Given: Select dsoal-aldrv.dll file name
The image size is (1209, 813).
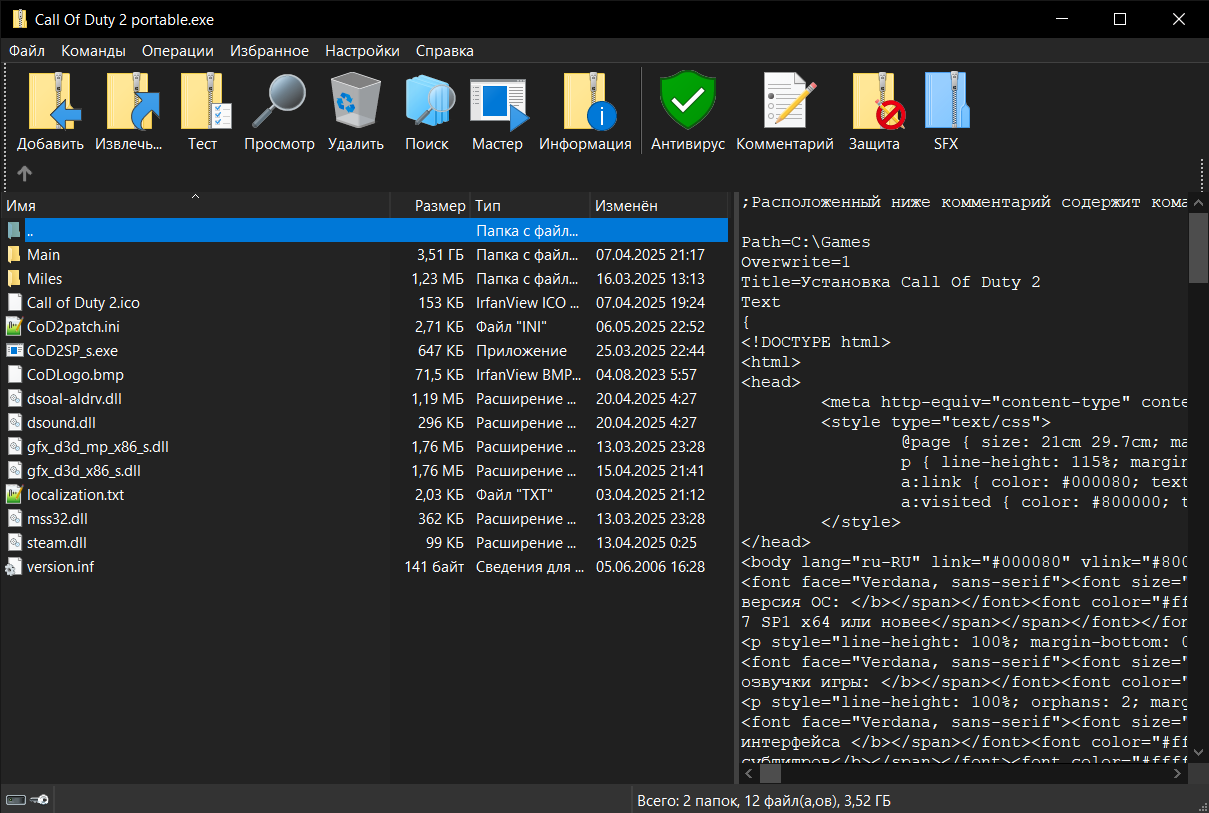Looking at the screenshot, I should click(x=74, y=399).
